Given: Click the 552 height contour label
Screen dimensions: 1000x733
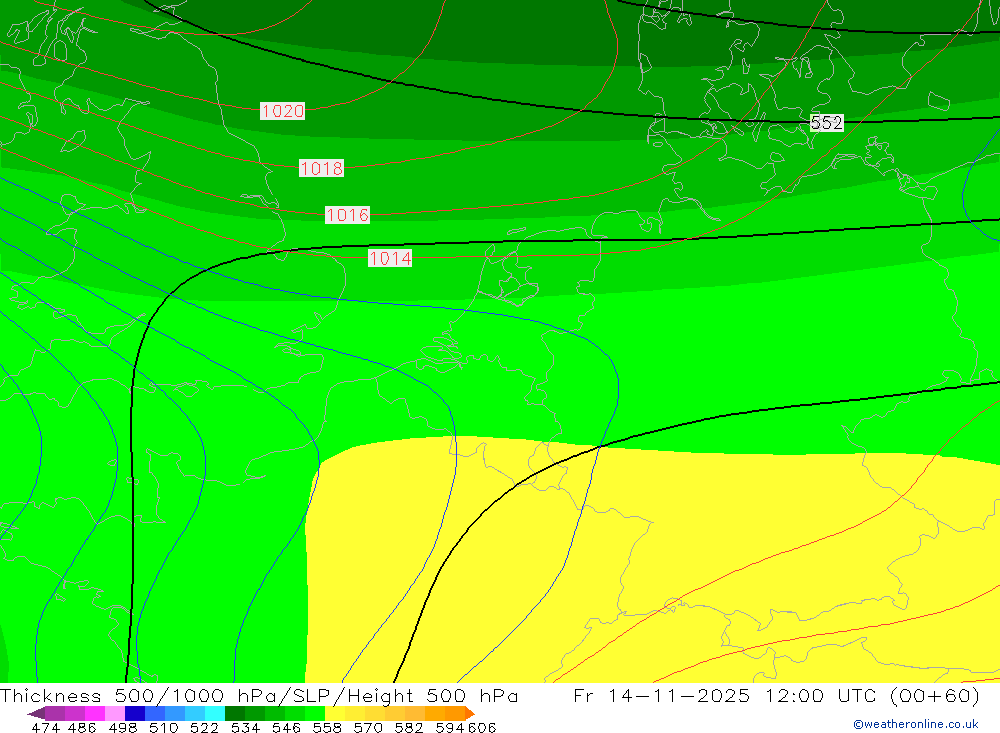Looking at the screenshot, I should coord(827,122).
